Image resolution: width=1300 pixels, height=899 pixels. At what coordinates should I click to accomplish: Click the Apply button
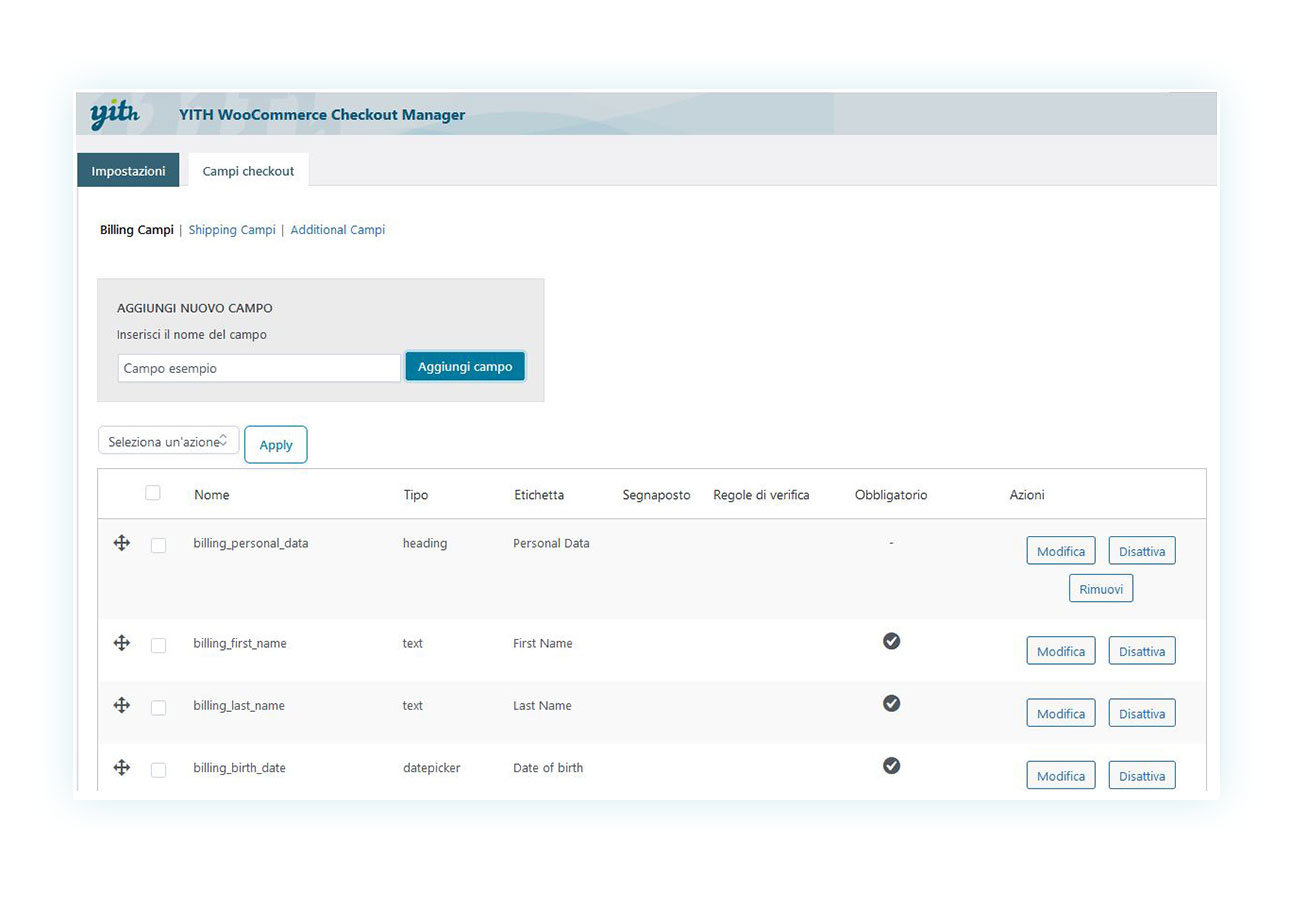(276, 445)
